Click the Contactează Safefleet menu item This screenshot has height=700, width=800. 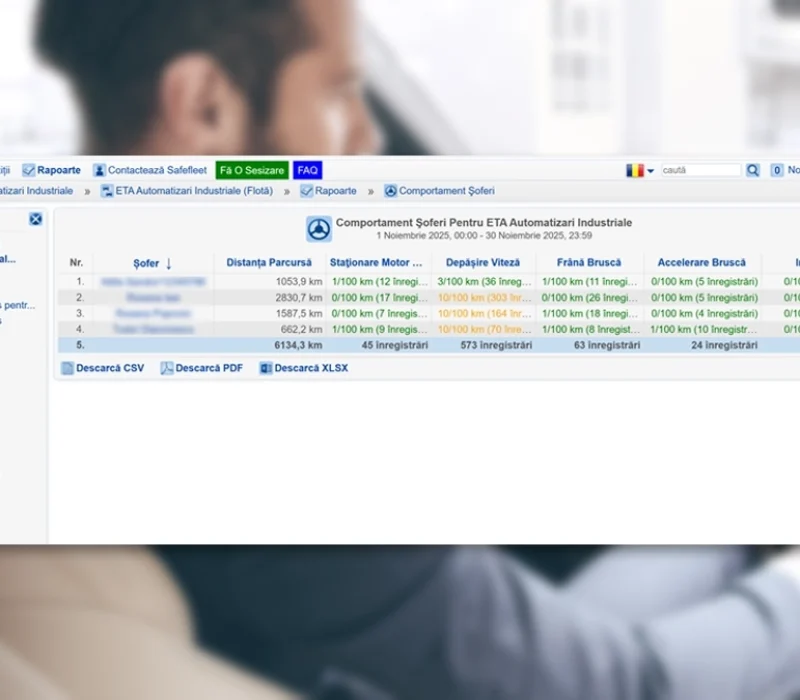tap(150, 171)
